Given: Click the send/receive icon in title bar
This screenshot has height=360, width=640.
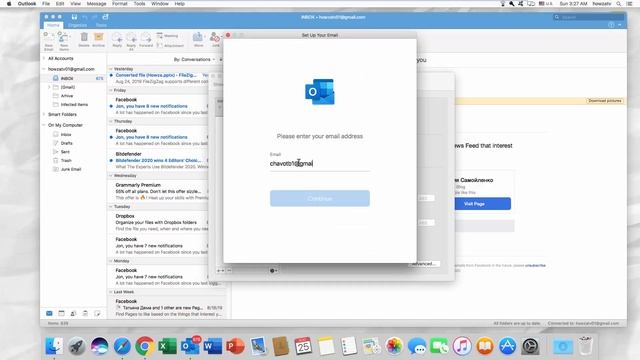Looking at the screenshot, I should pyautogui.click(x=106, y=17).
